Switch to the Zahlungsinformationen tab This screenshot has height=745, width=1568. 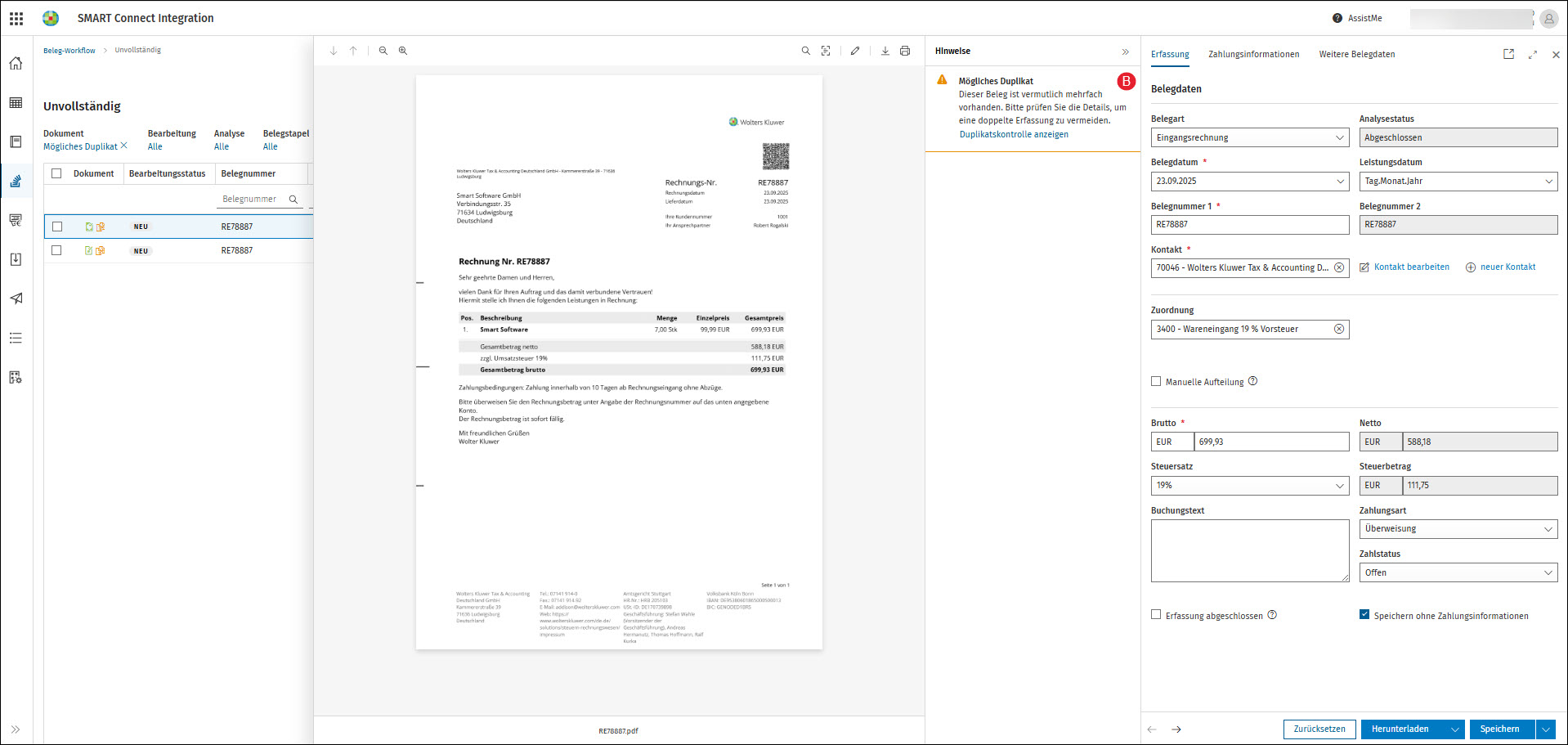(x=1254, y=54)
